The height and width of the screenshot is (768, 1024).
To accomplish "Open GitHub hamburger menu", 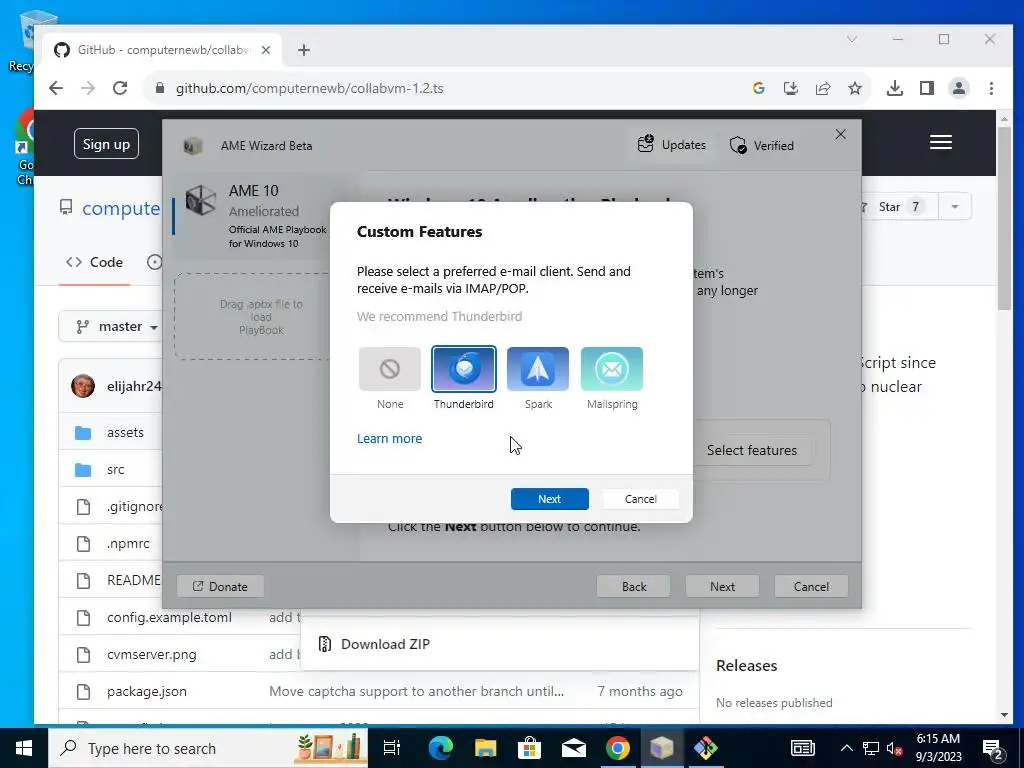I will pyautogui.click(x=940, y=142).
